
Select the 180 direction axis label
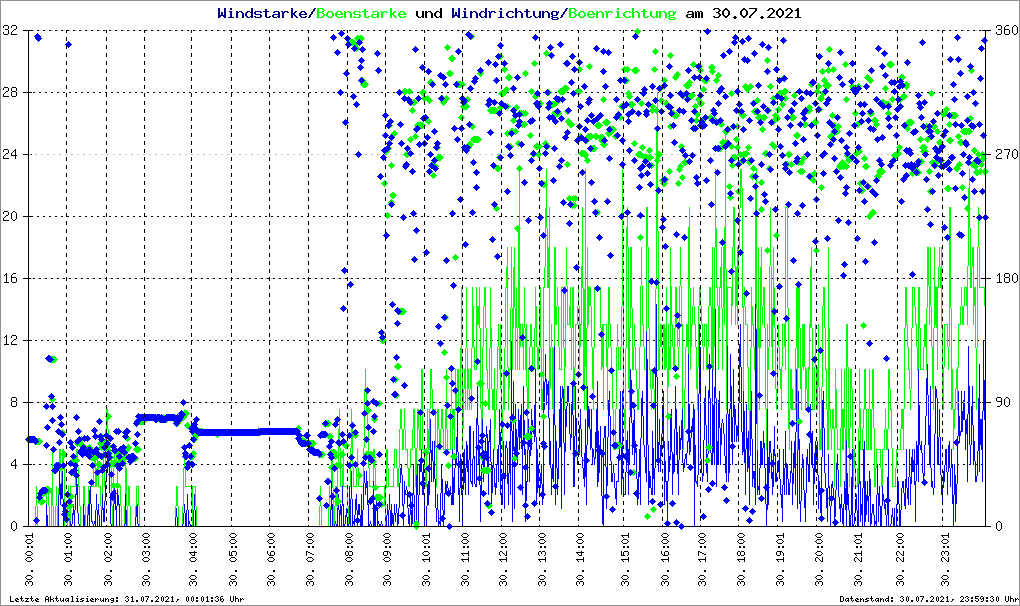click(1003, 279)
